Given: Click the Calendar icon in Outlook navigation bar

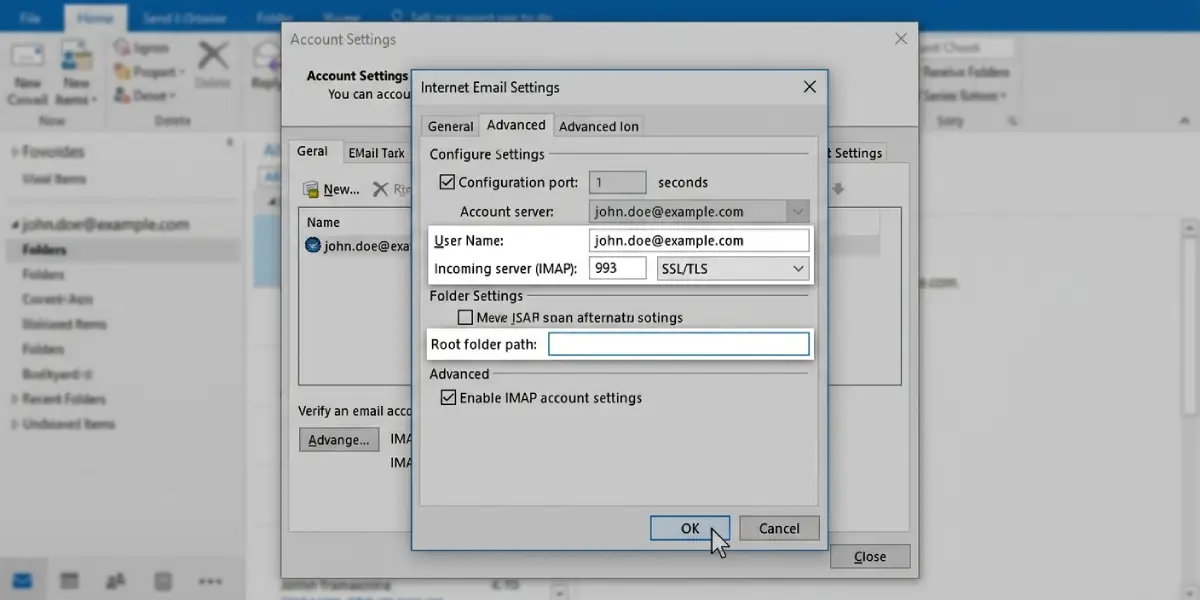Looking at the screenshot, I should 69,580.
